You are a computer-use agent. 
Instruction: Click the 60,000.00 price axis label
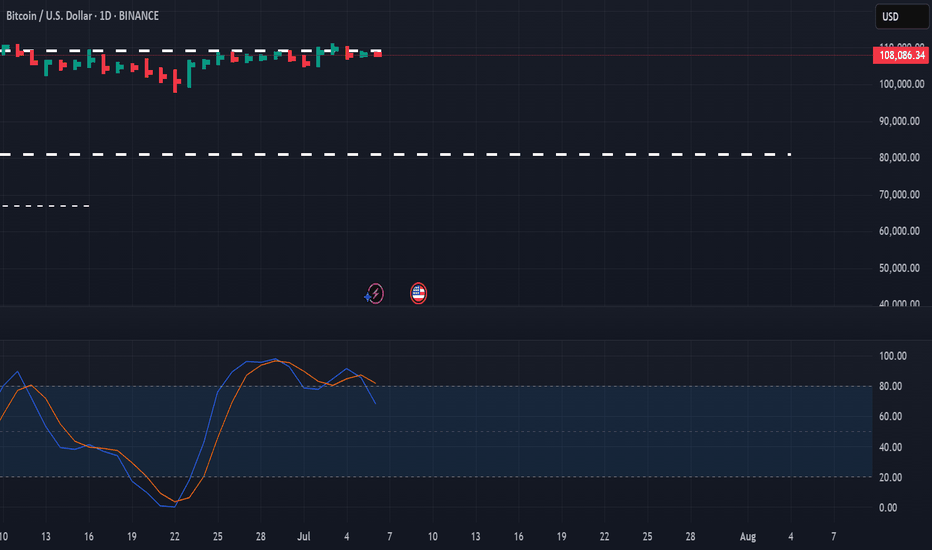click(x=900, y=231)
